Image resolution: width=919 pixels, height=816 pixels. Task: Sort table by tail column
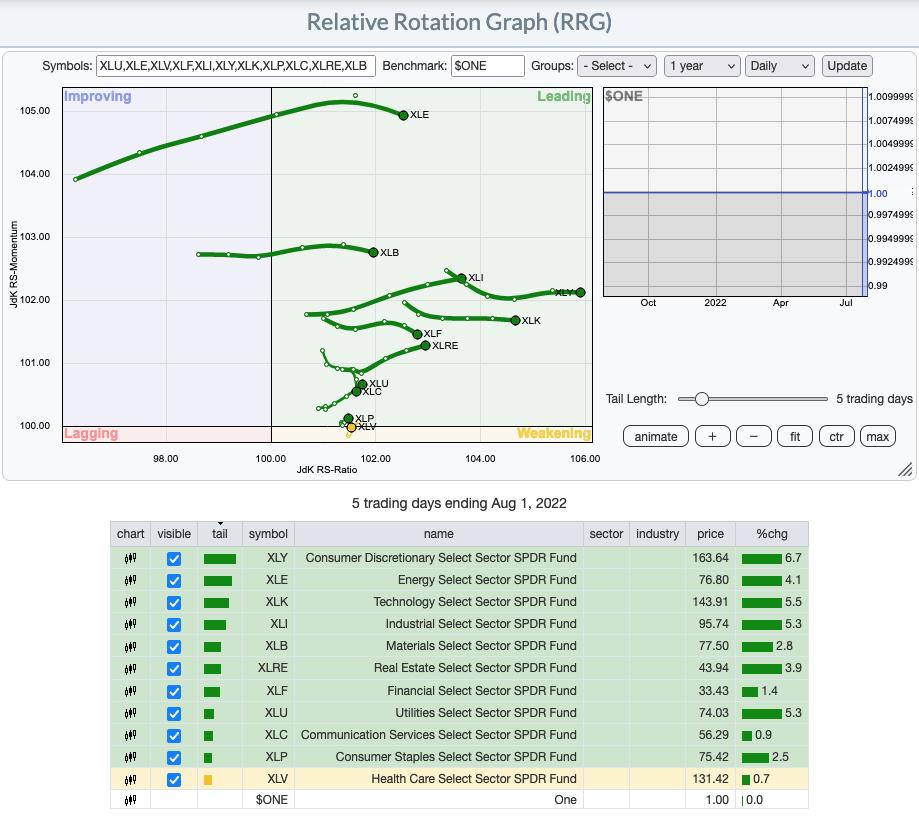click(x=220, y=534)
